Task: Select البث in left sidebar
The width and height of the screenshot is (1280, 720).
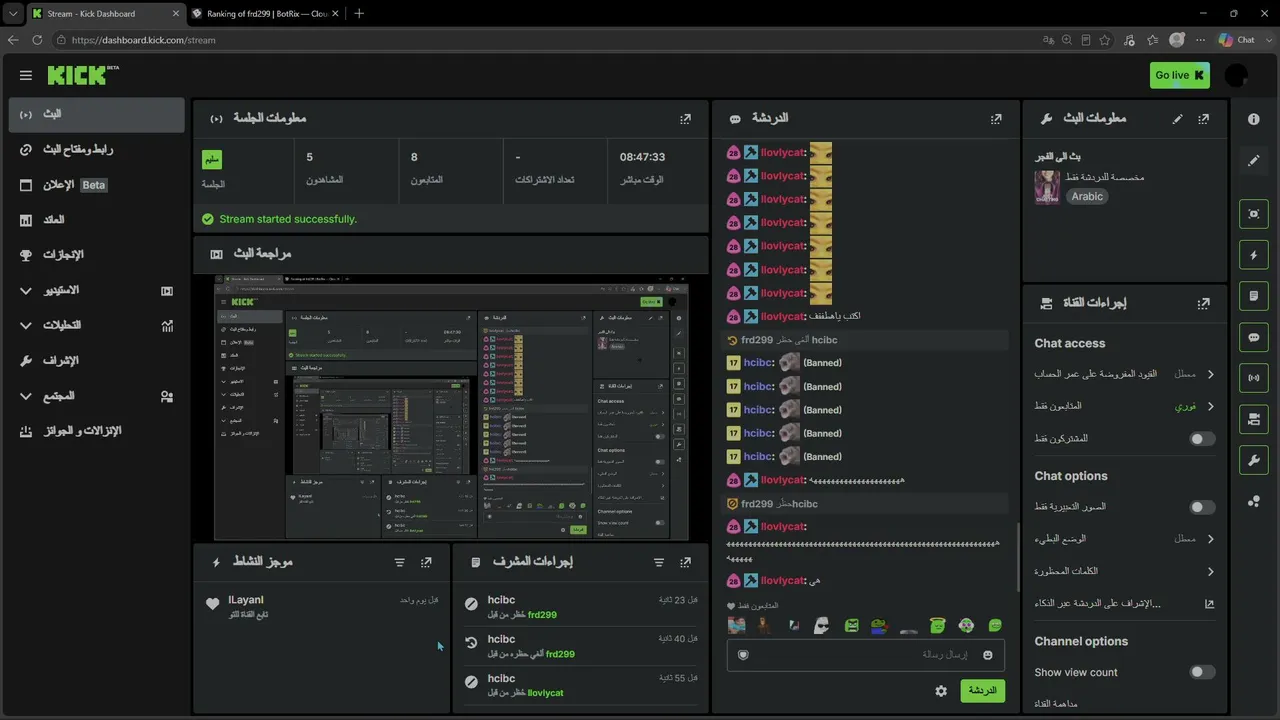Action: [x=96, y=114]
